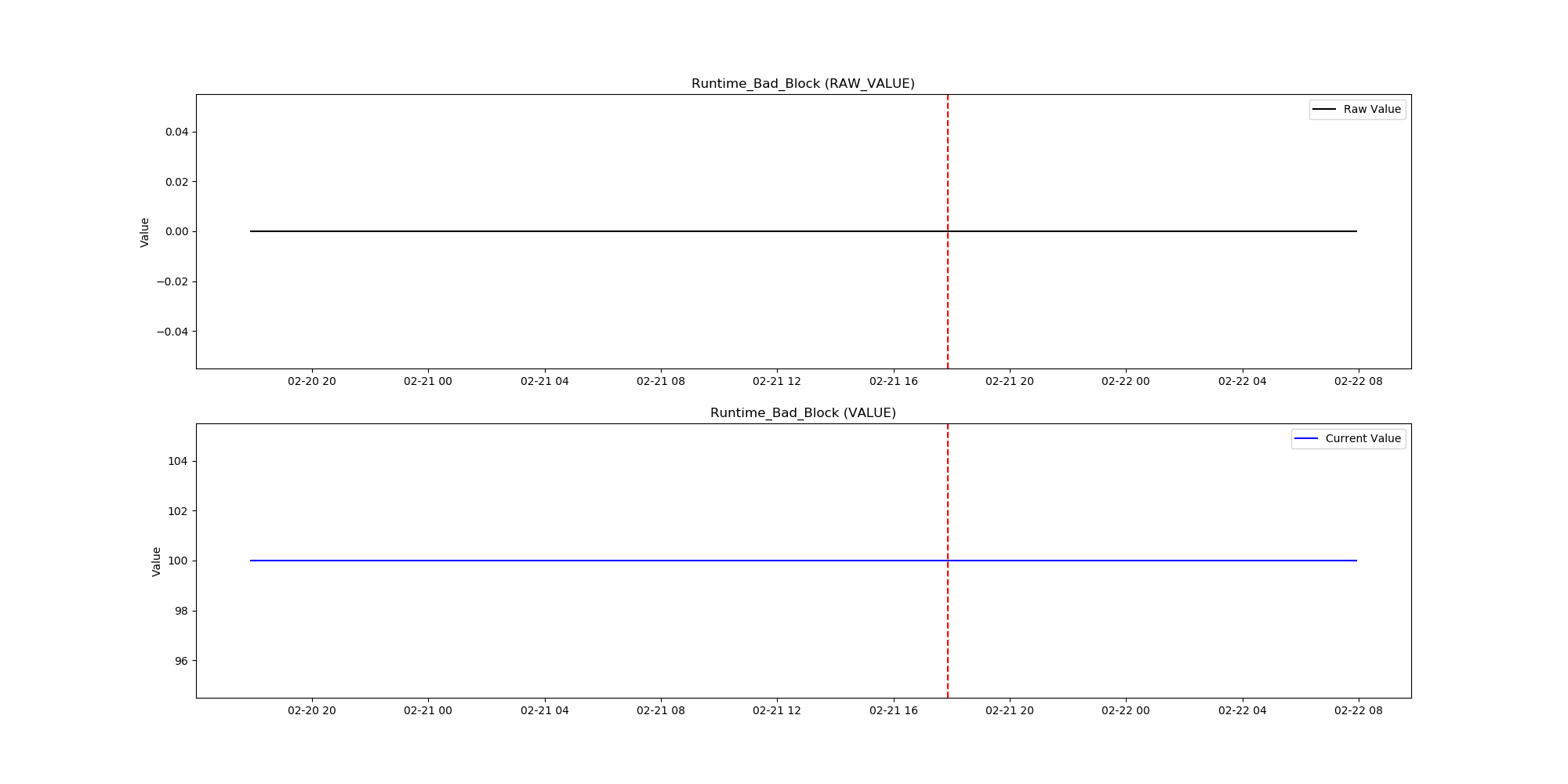Click the Runtime_Bad_Block (VALUE) chart title
This screenshot has width=1568, height=784.
click(803, 413)
